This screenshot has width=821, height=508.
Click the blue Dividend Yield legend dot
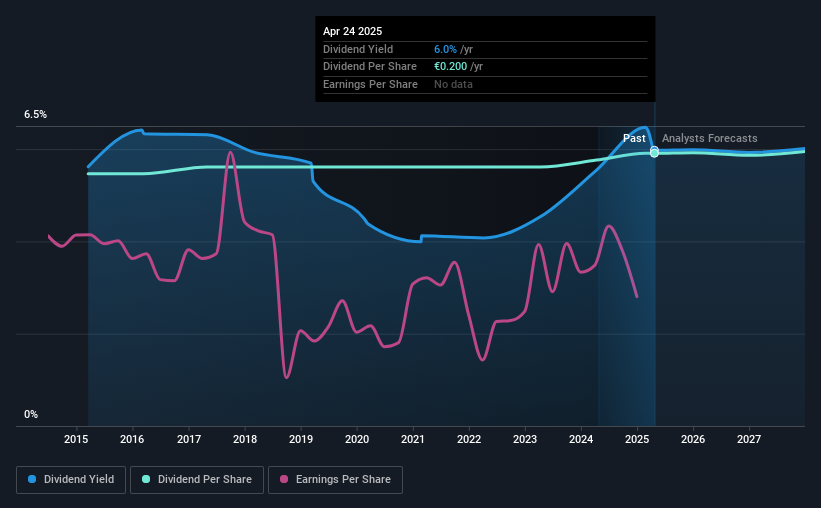(x=32, y=479)
